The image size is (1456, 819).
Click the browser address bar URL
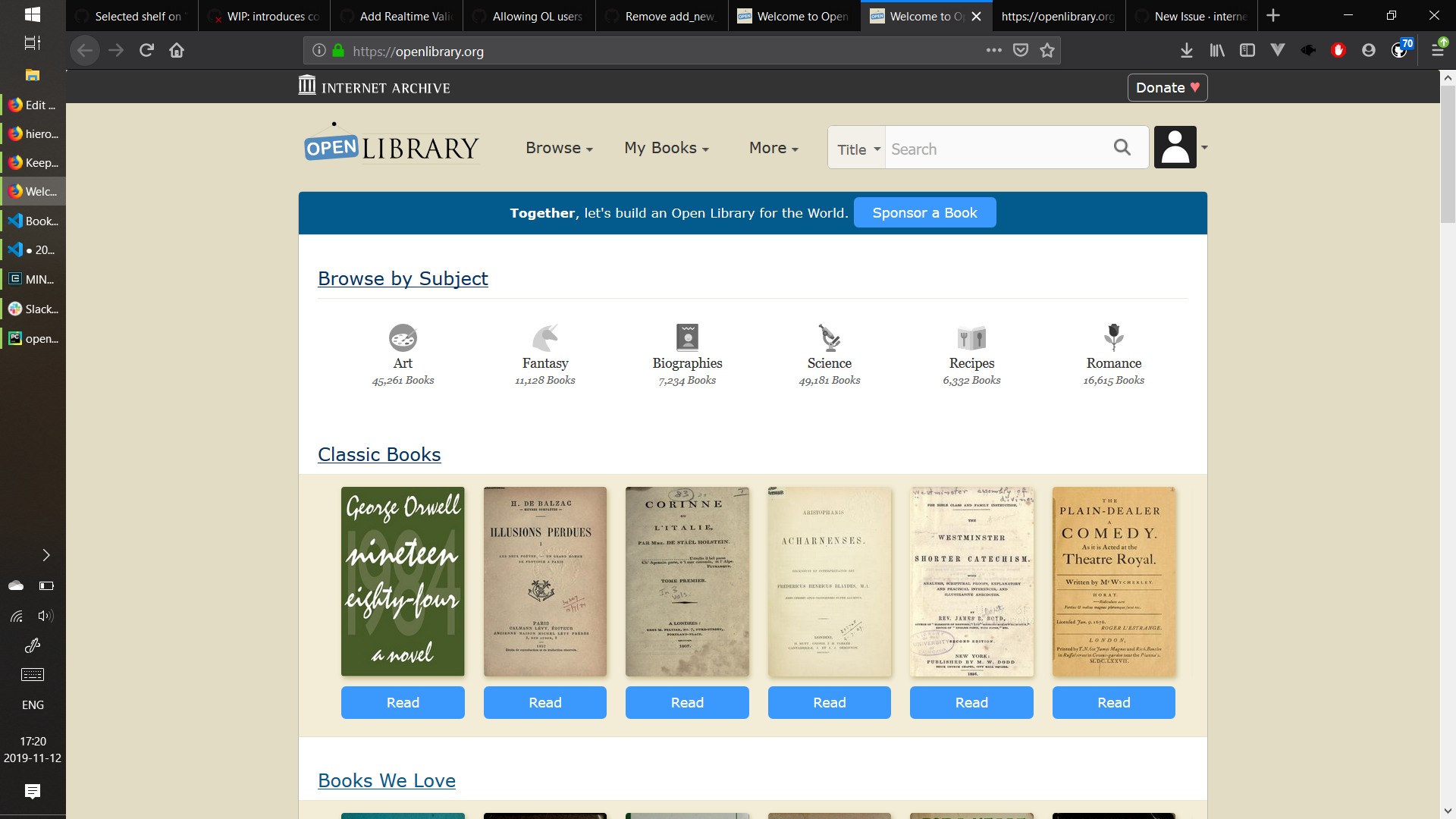tap(418, 52)
